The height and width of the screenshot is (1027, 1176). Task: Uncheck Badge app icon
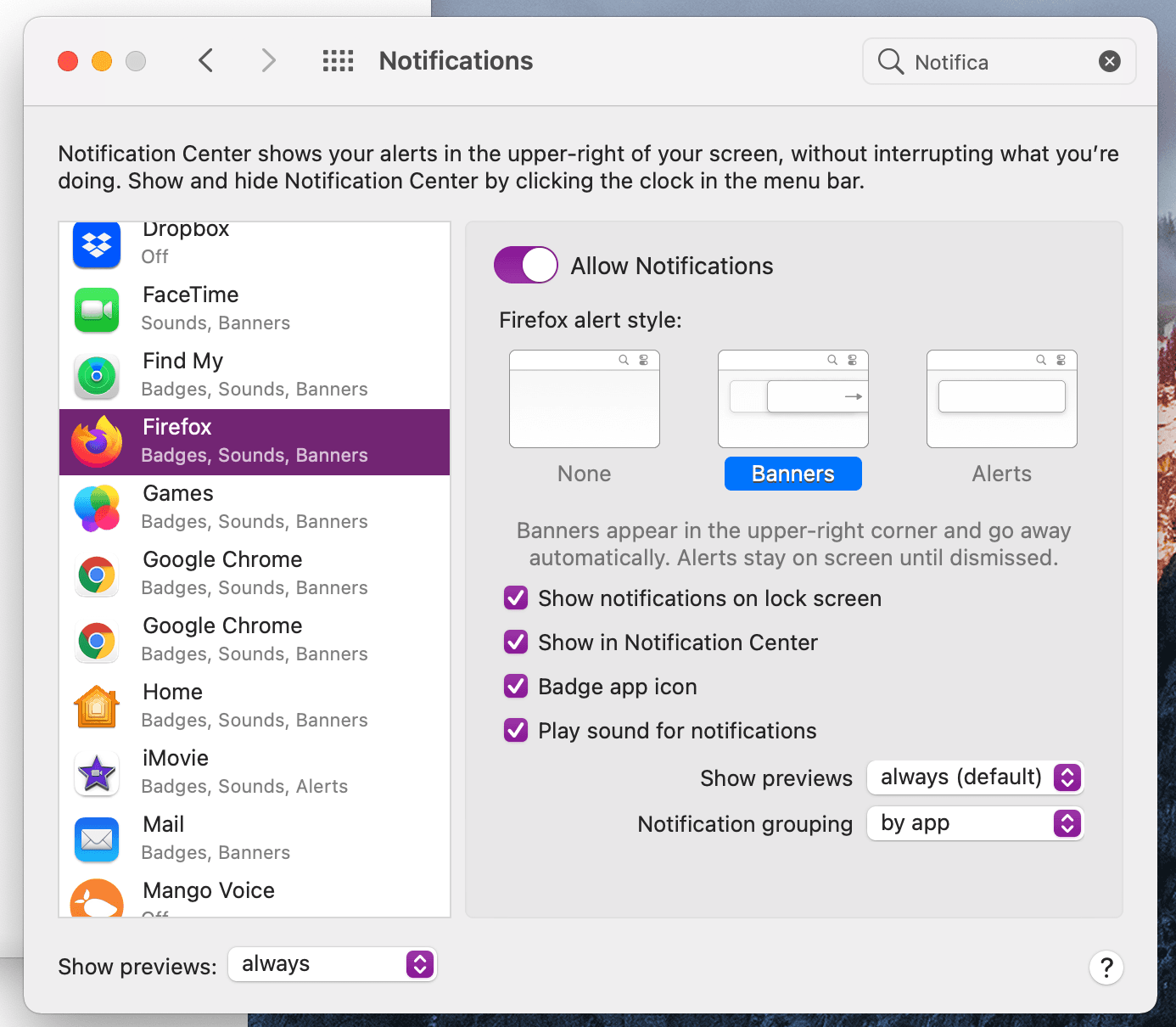click(x=516, y=687)
